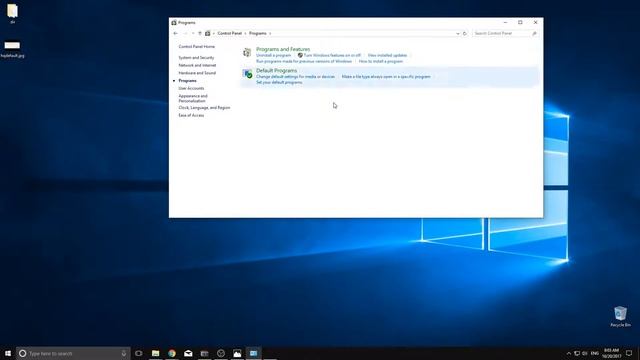Screen dimensions: 640x360
Task: Click the Type here to search box
Action: 73,353
